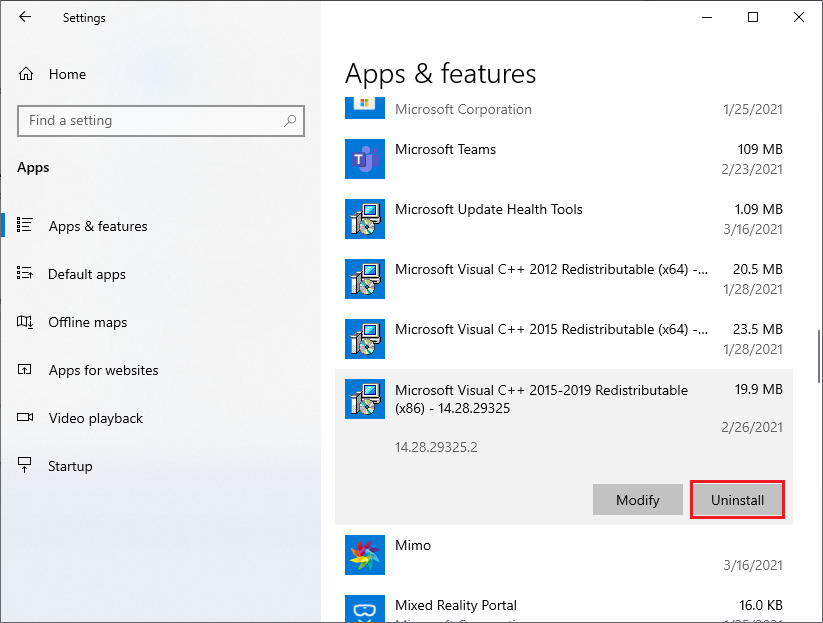Select the Default apps sidebar icon
The image size is (823, 623).
pyautogui.click(x=25, y=274)
